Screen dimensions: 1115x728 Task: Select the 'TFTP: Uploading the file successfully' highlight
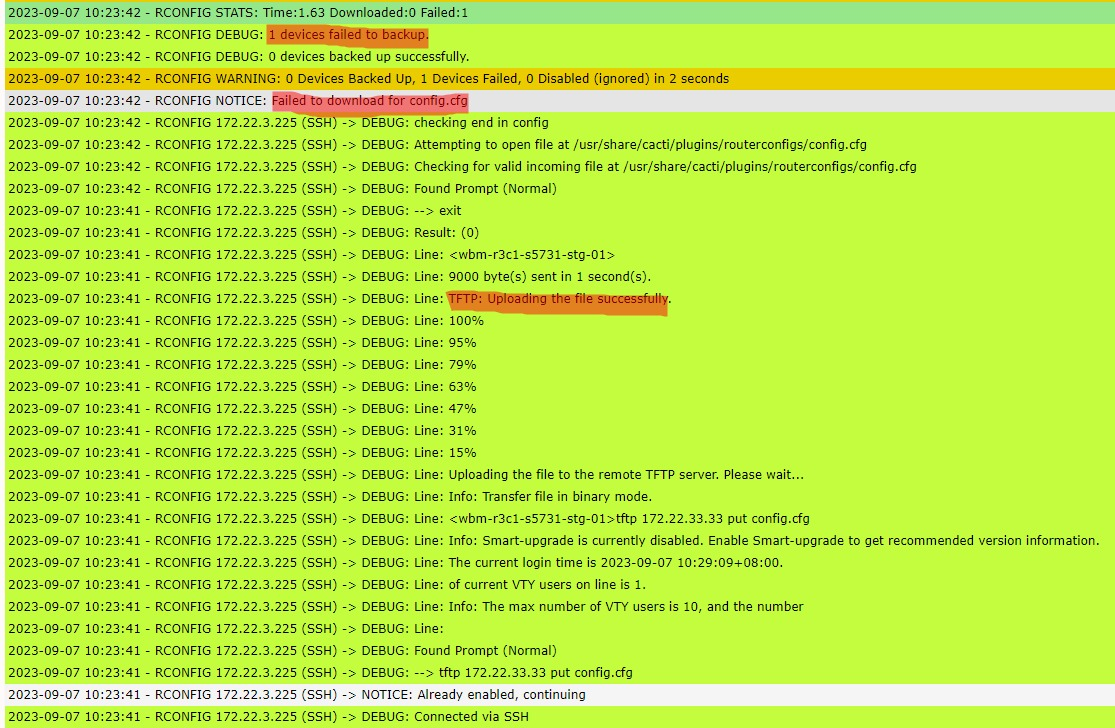[x=560, y=298]
